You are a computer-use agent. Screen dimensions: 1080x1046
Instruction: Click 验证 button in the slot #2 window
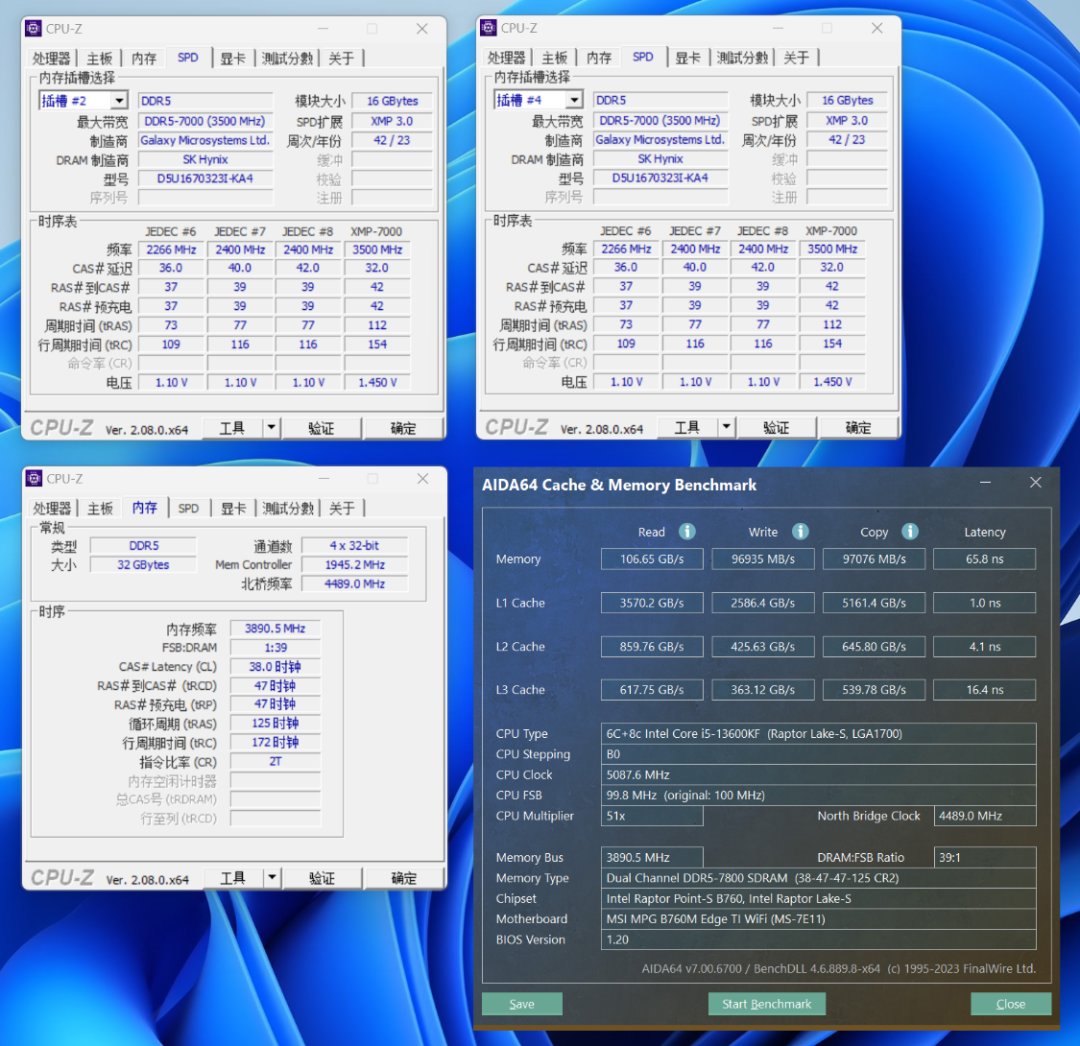[321, 428]
